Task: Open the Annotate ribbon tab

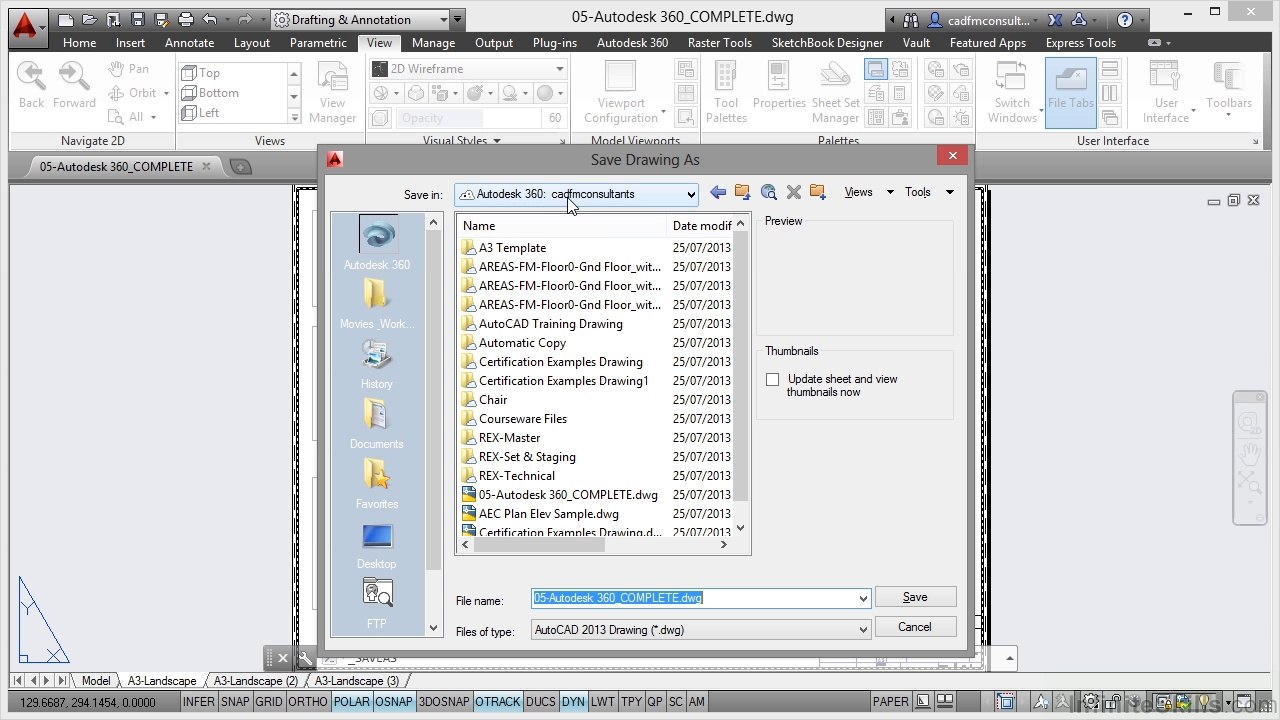Action: 189,43
